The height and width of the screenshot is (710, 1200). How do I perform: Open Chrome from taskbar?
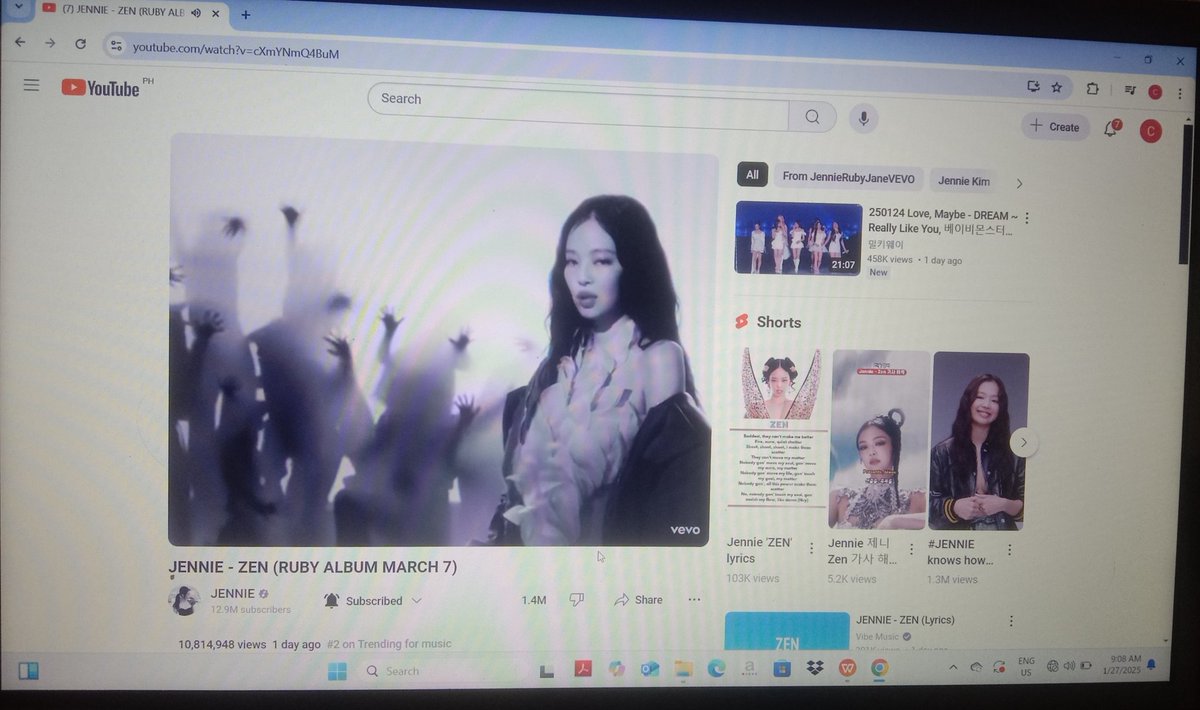[x=879, y=667]
